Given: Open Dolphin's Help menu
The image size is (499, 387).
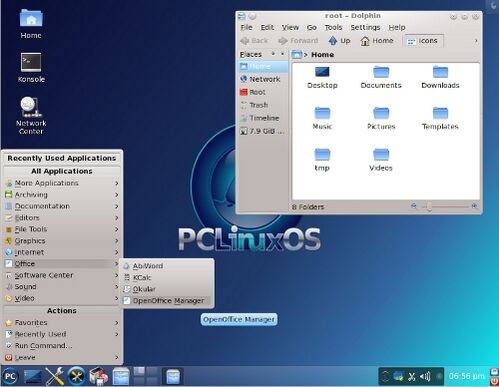Looking at the screenshot, I should [397, 27].
